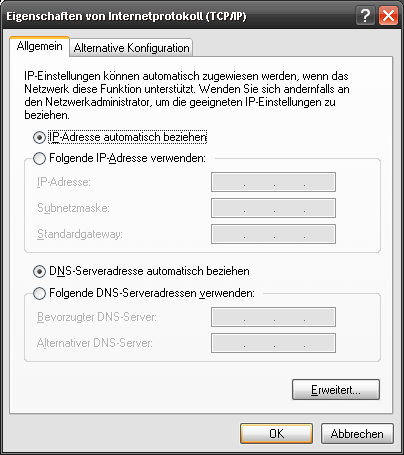Viewport: 404px width, 455px height.
Task: Select DNS-Serveradresse automatisch beziehen option
Action: tap(39, 271)
